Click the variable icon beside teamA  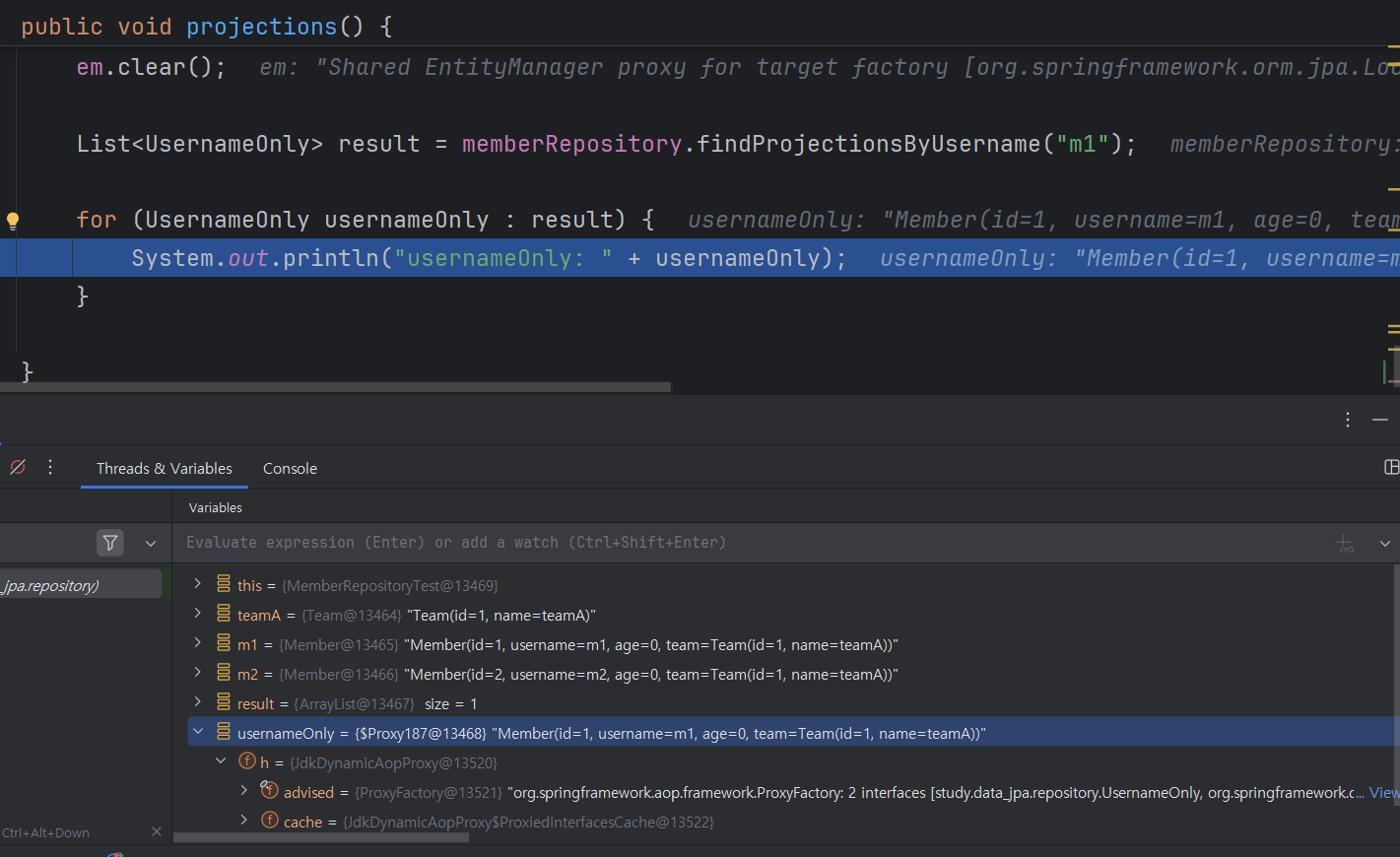point(224,614)
